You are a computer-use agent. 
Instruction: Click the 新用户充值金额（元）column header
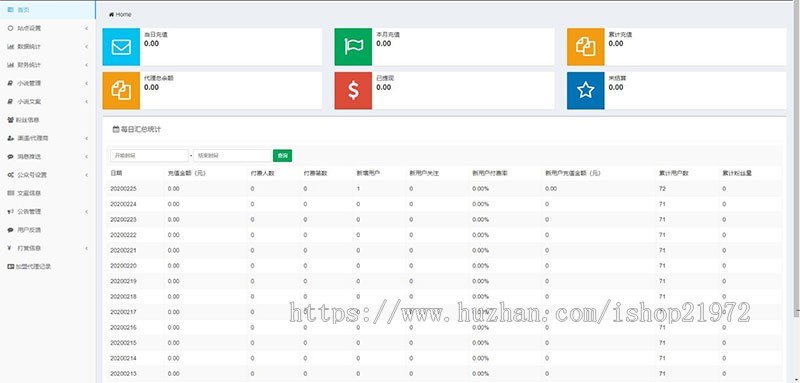572,173
